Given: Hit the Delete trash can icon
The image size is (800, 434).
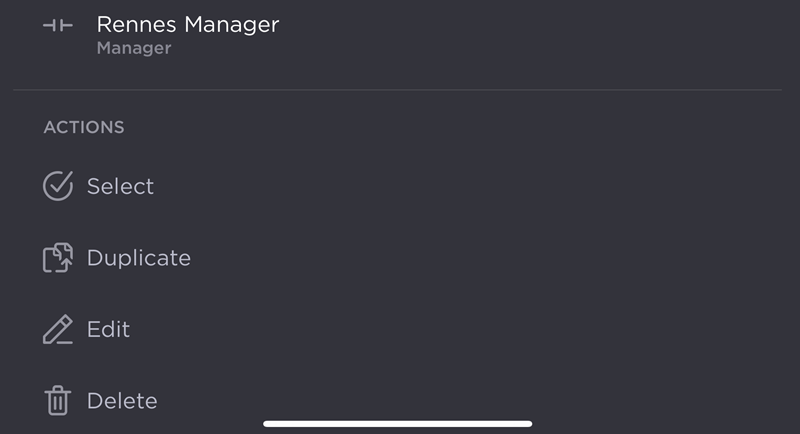Looking at the screenshot, I should tap(58, 401).
